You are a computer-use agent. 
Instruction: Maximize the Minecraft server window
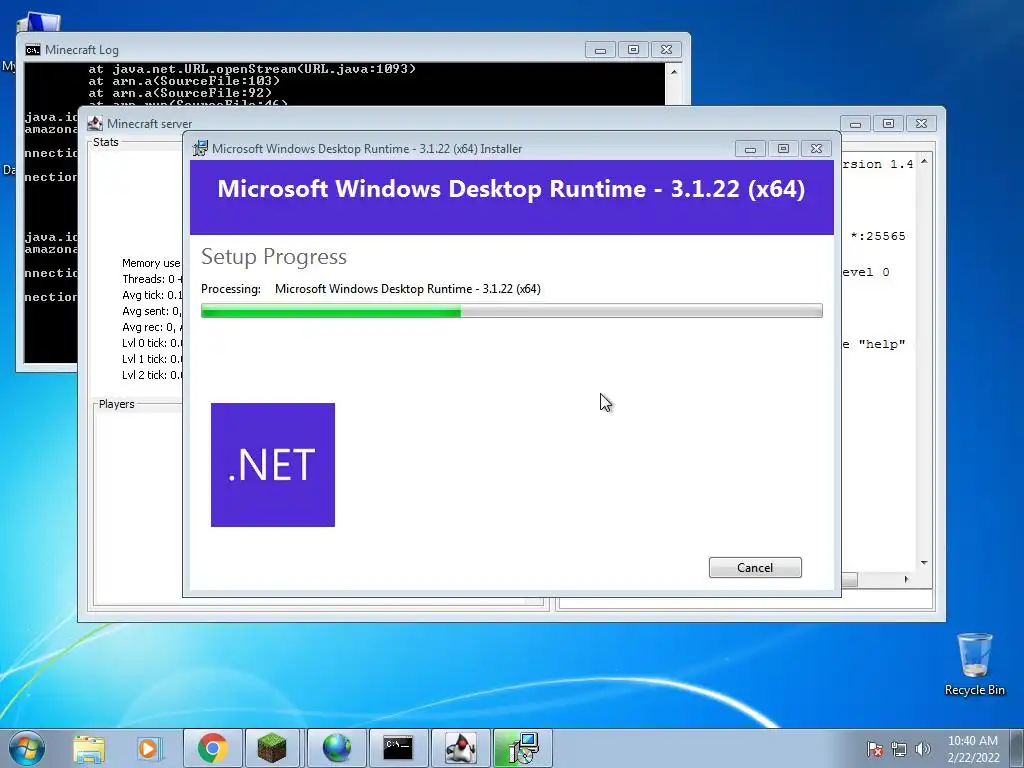888,123
